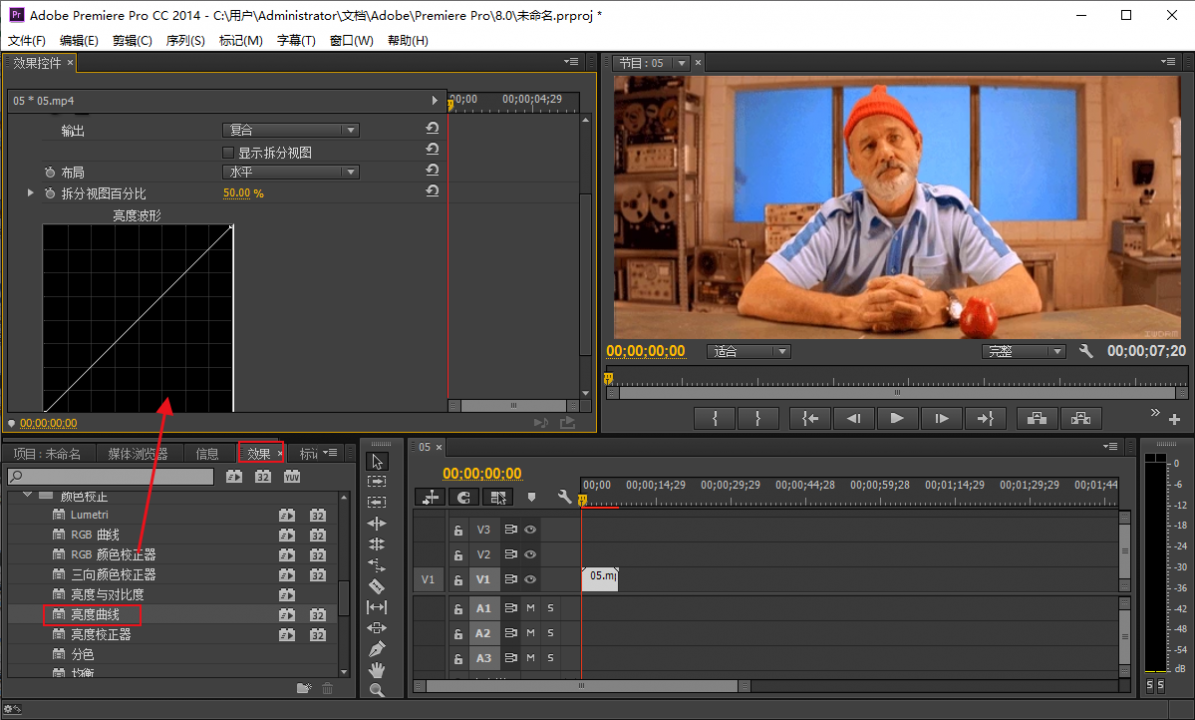Filter effects by accelerated effects icon
Screen dimensions: 1195x720
pyautogui.click(x=234, y=477)
